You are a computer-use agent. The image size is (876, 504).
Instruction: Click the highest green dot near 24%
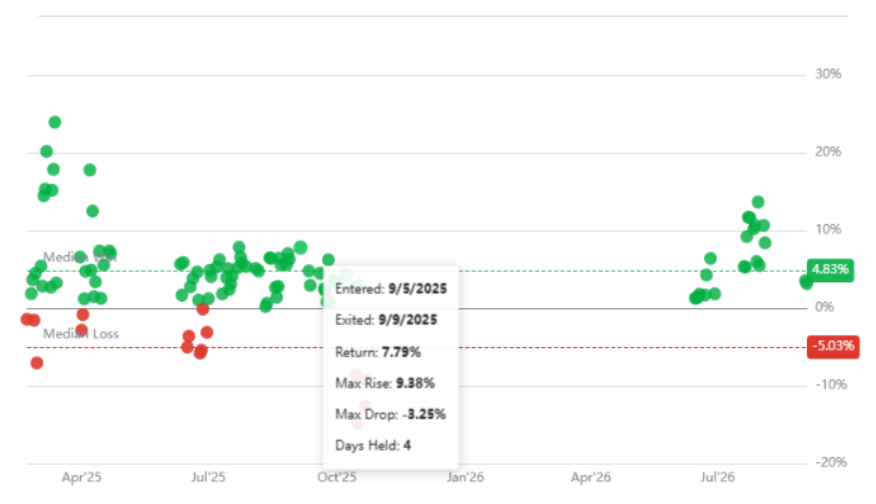[55, 122]
